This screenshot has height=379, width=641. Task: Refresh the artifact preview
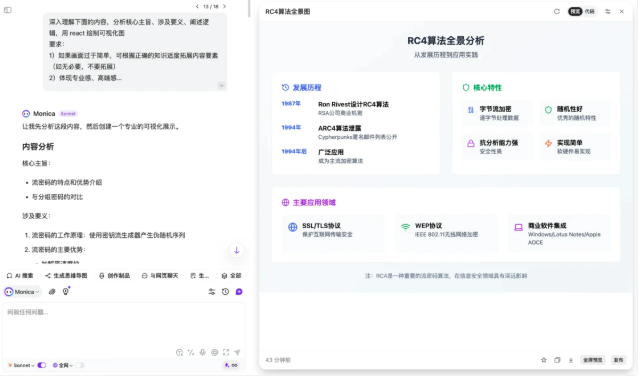(x=557, y=11)
